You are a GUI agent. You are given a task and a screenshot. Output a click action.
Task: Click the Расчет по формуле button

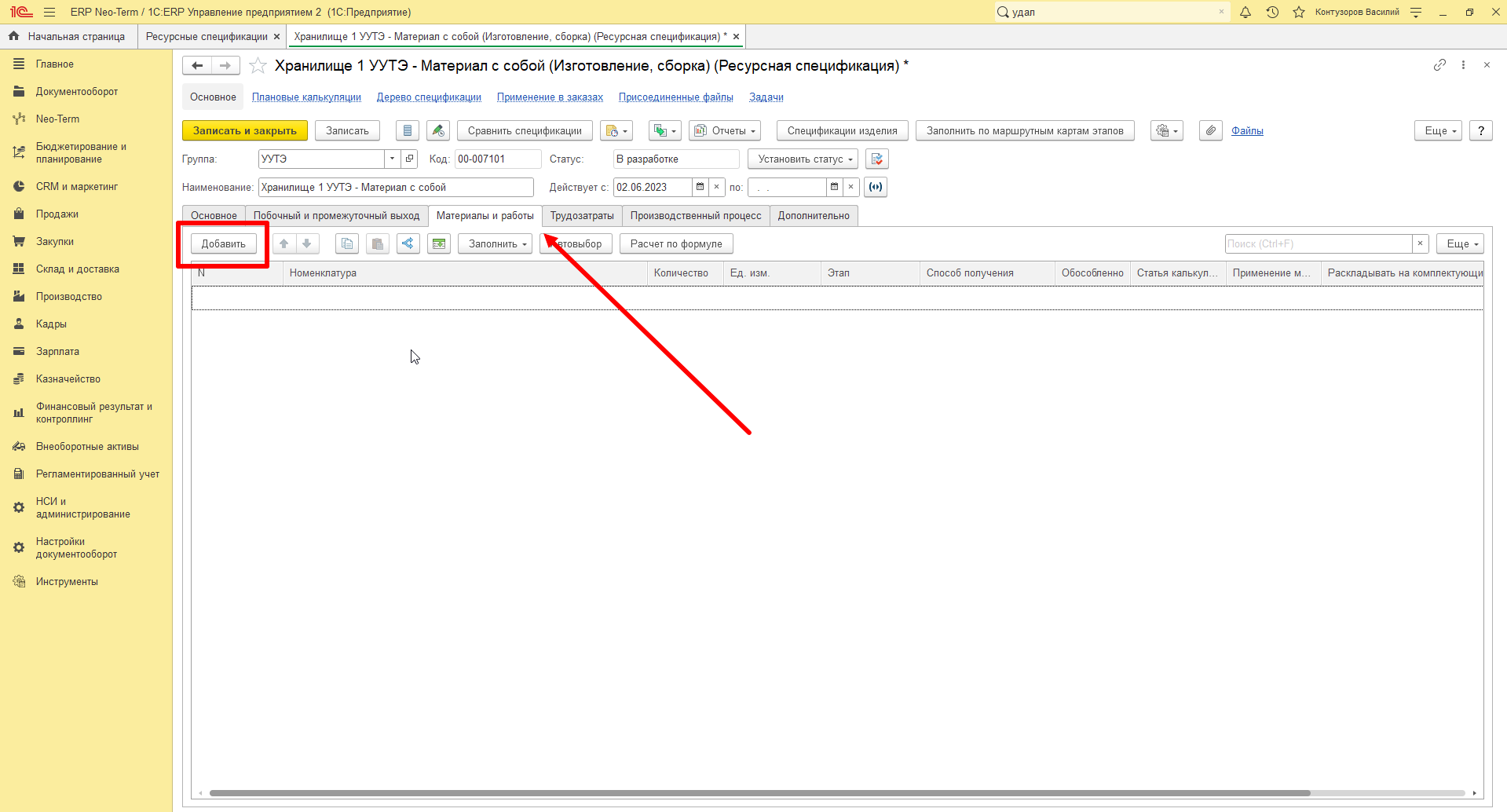click(x=676, y=243)
